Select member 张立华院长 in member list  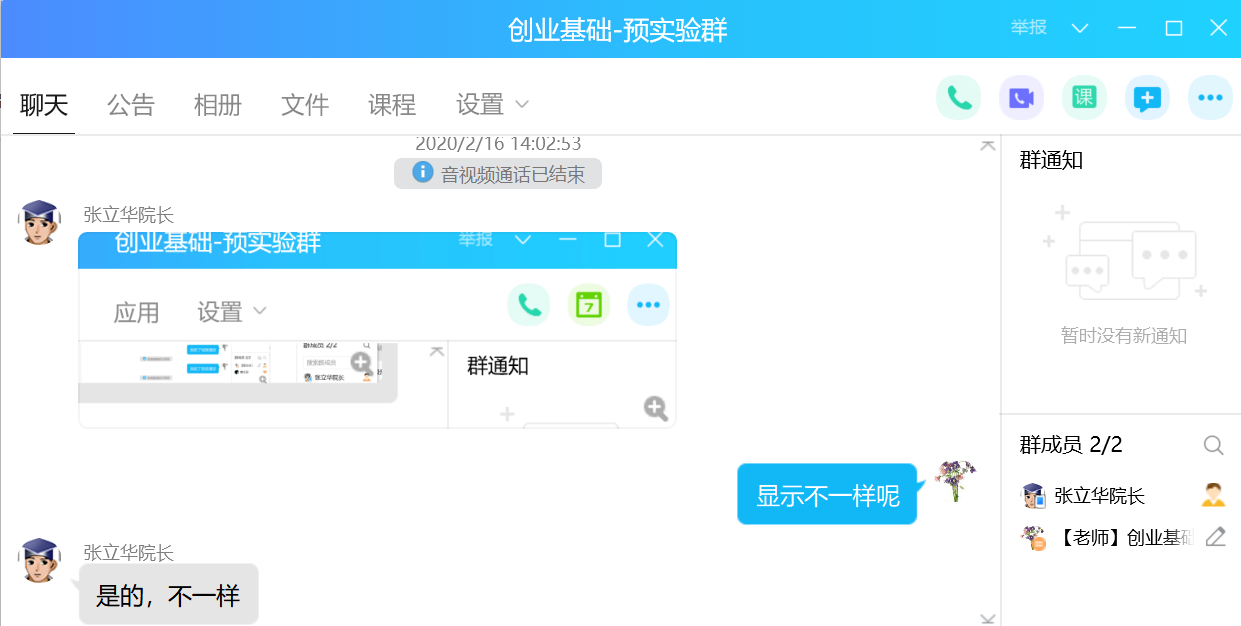(1099, 495)
